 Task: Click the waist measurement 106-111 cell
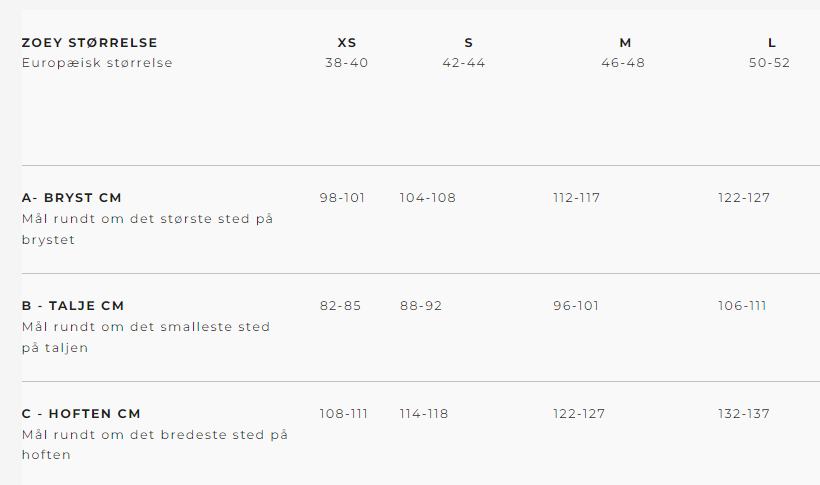click(x=742, y=306)
